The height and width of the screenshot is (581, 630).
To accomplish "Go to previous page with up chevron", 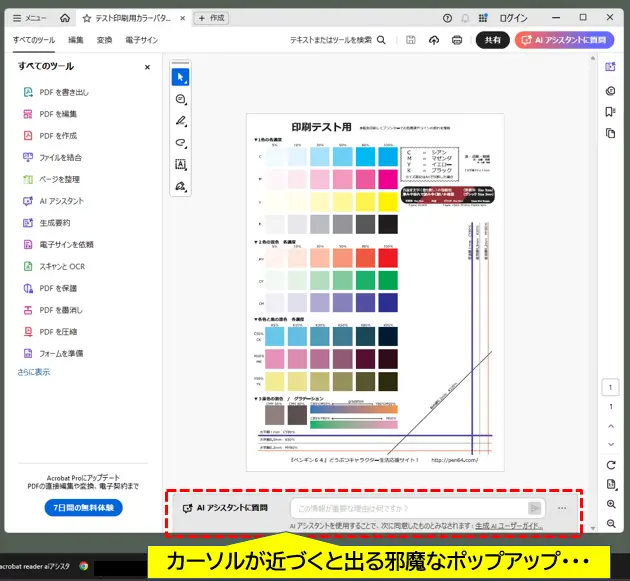I will (611, 426).
